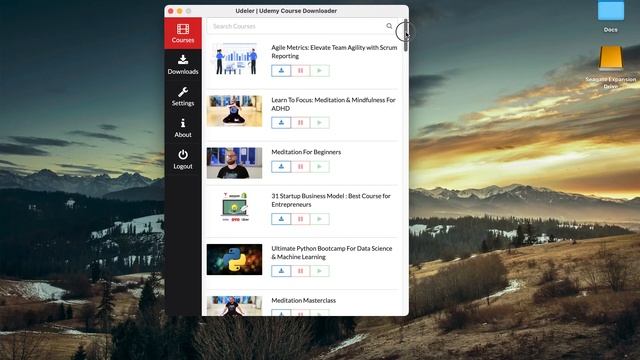This screenshot has width=640, height=360.
Task: Pause the Agile Metrics course download
Action: point(300,71)
